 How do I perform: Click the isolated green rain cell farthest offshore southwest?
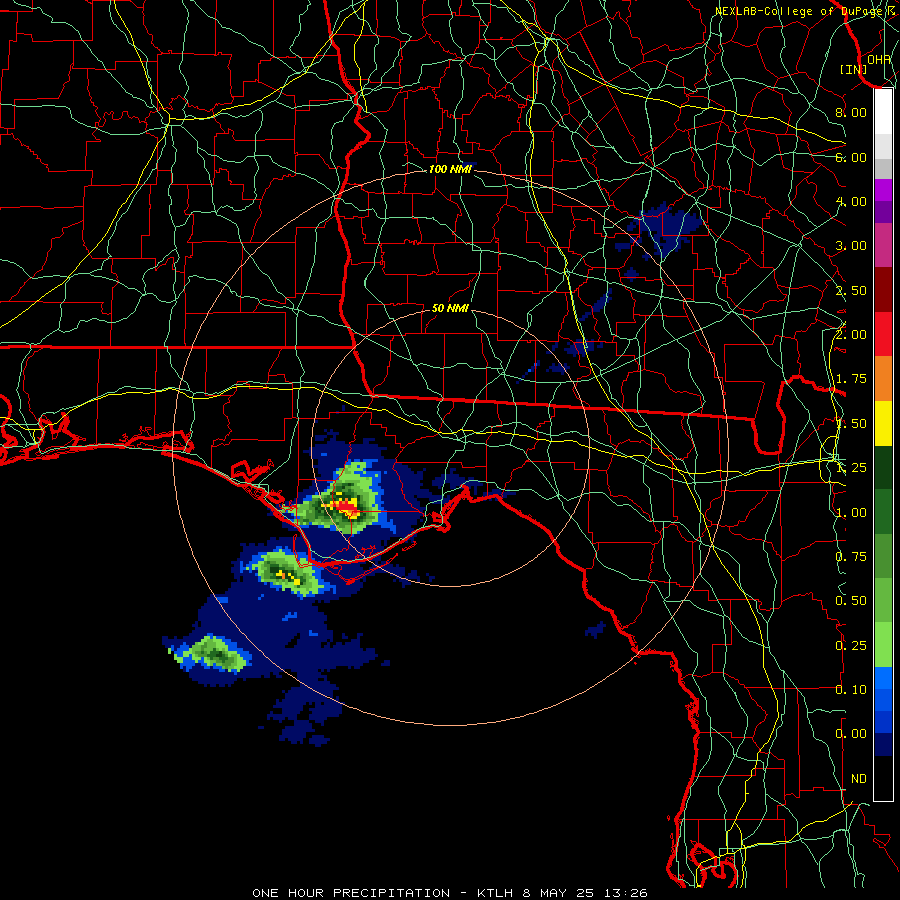(x=215, y=653)
